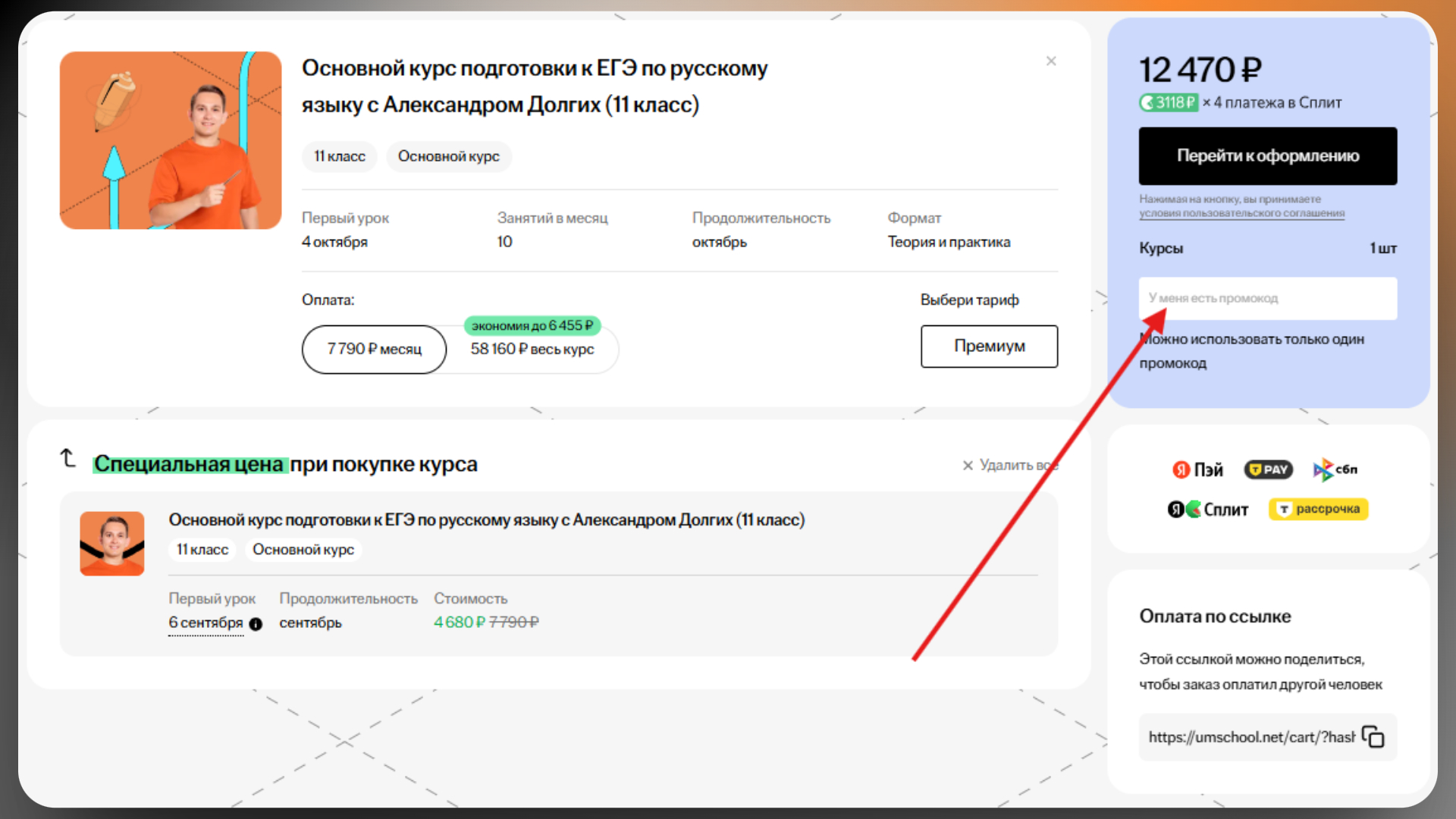The image size is (1456, 819).
Task: Click the Яндекс Сплит logo
Action: 1208,510
